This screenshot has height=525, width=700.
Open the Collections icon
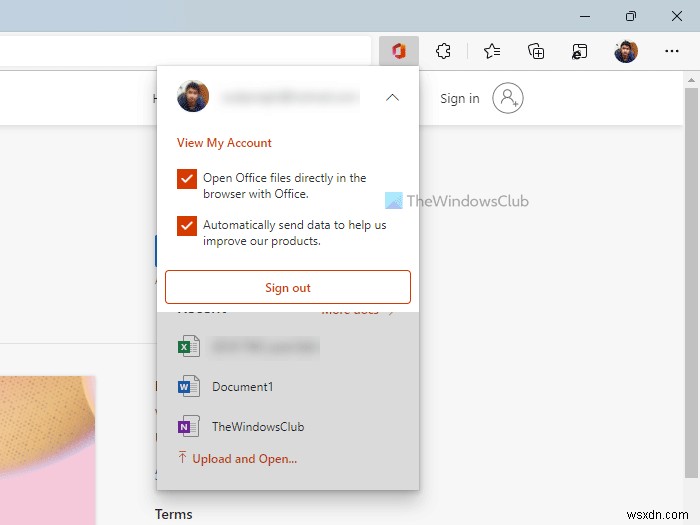(x=536, y=51)
